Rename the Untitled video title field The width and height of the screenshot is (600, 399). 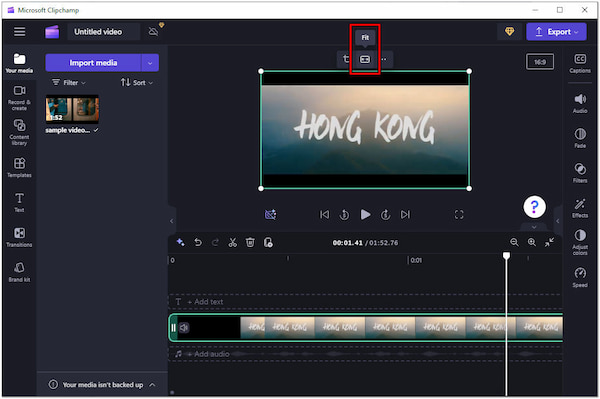(x=104, y=32)
